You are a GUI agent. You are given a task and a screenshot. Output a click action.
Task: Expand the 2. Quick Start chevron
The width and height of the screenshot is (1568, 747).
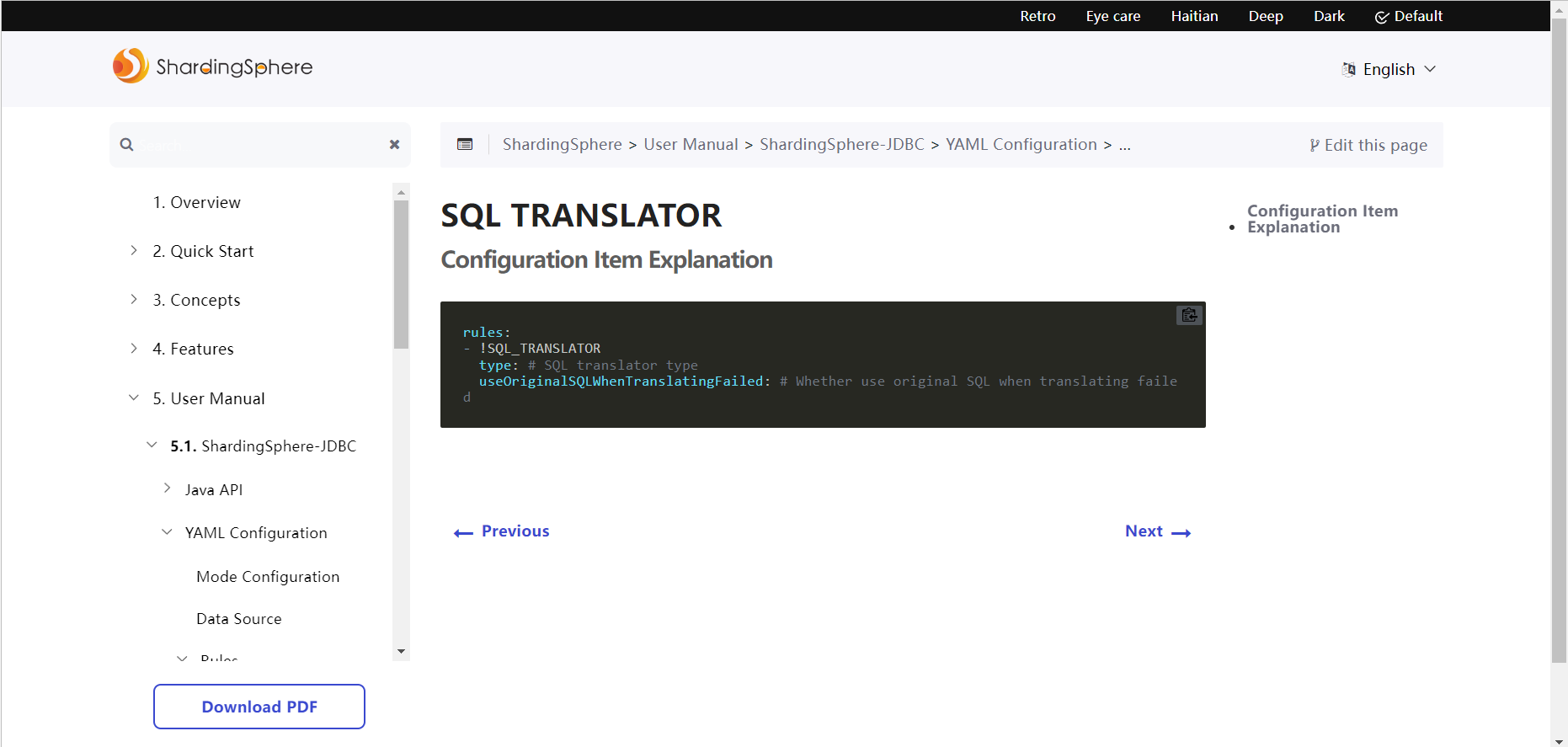point(134,250)
